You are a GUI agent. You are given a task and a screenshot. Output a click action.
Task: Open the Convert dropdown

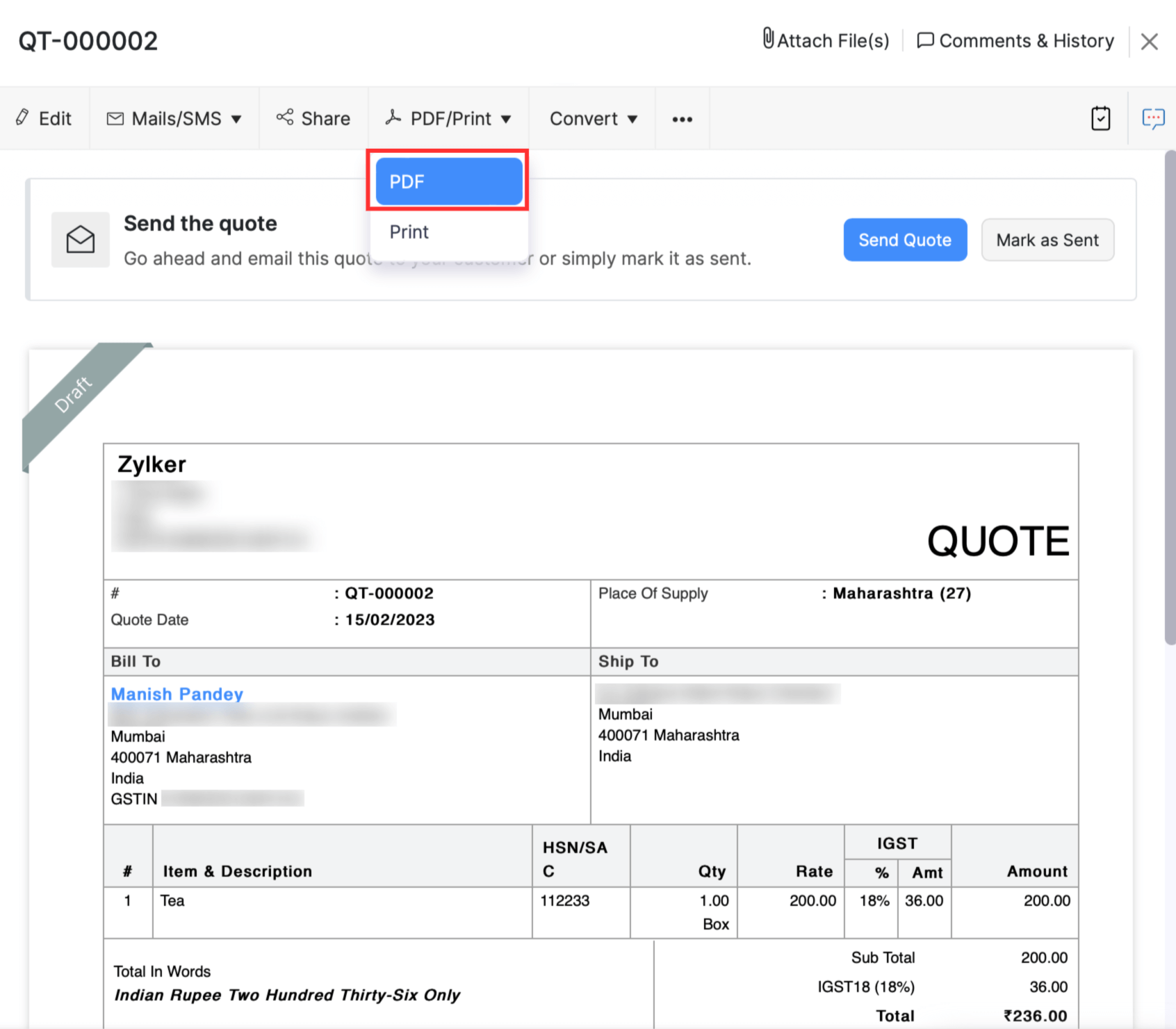pyautogui.click(x=592, y=118)
